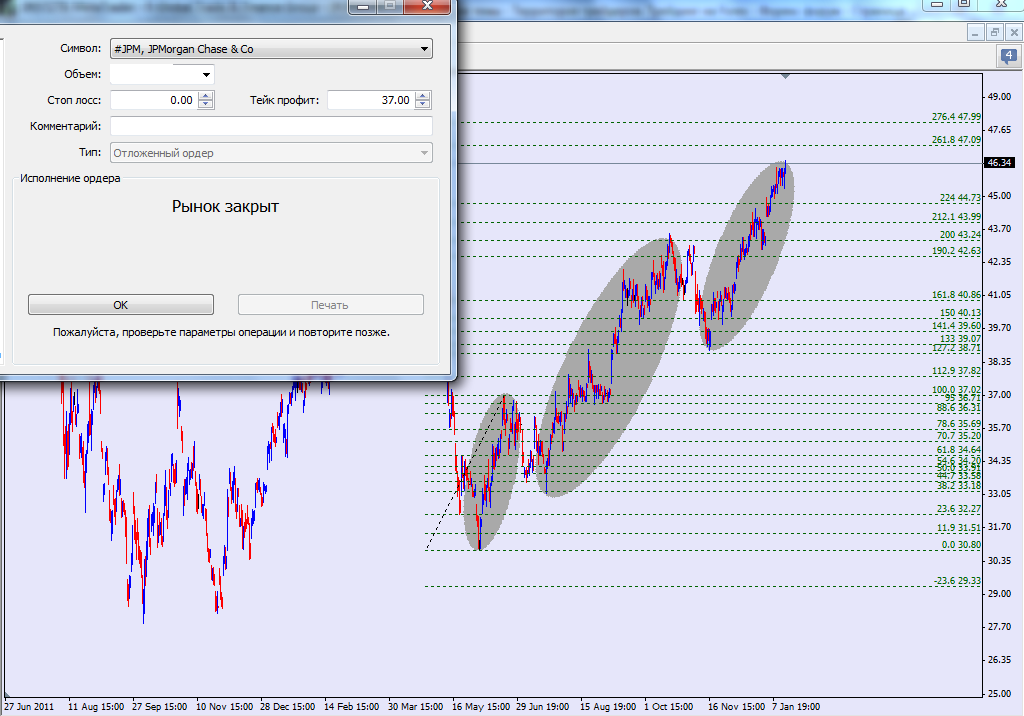Viewport: 1024px width, 716px height.
Task: Minimize the order dialog window
Action: 363,6
